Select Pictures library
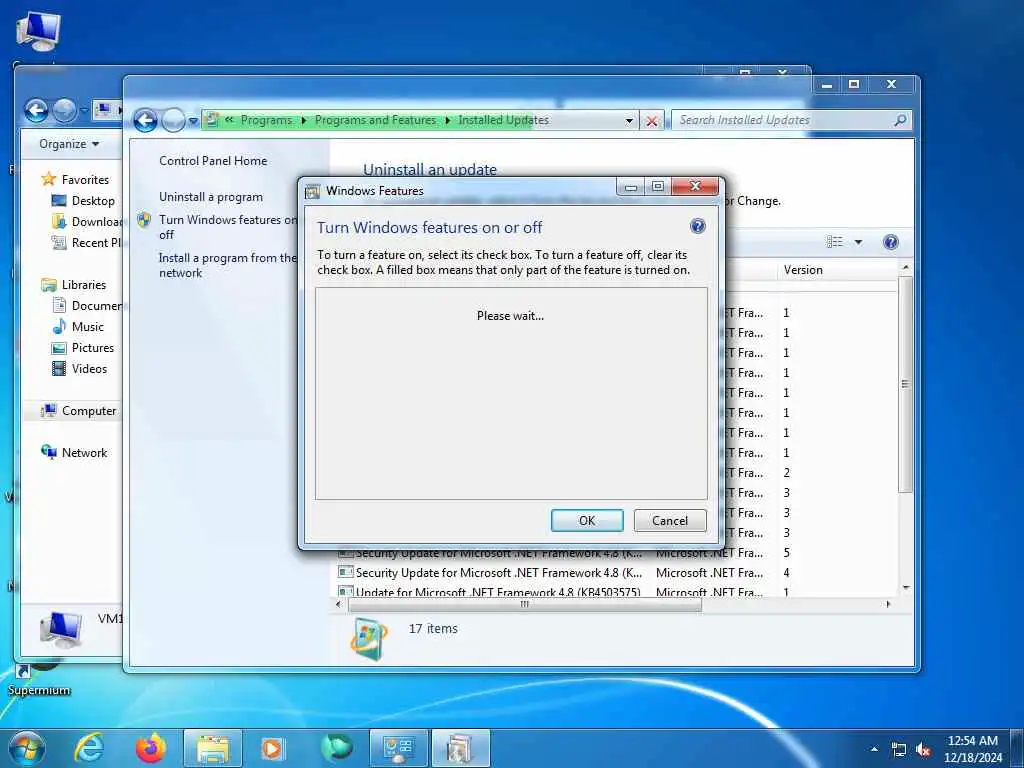This screenshot has height=768, width=1024. click(93, 347)
